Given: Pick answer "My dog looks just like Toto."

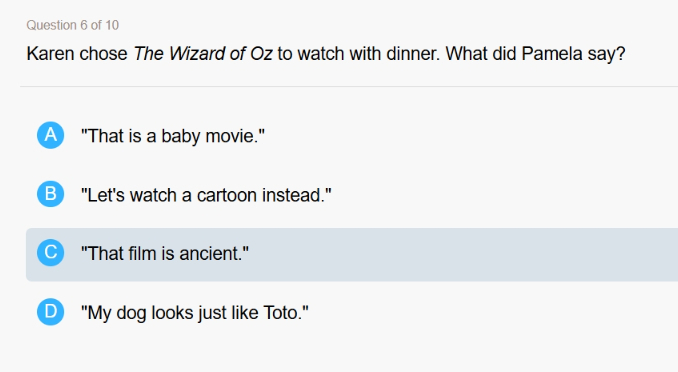Looking at the screenshot, I should 195,313.
